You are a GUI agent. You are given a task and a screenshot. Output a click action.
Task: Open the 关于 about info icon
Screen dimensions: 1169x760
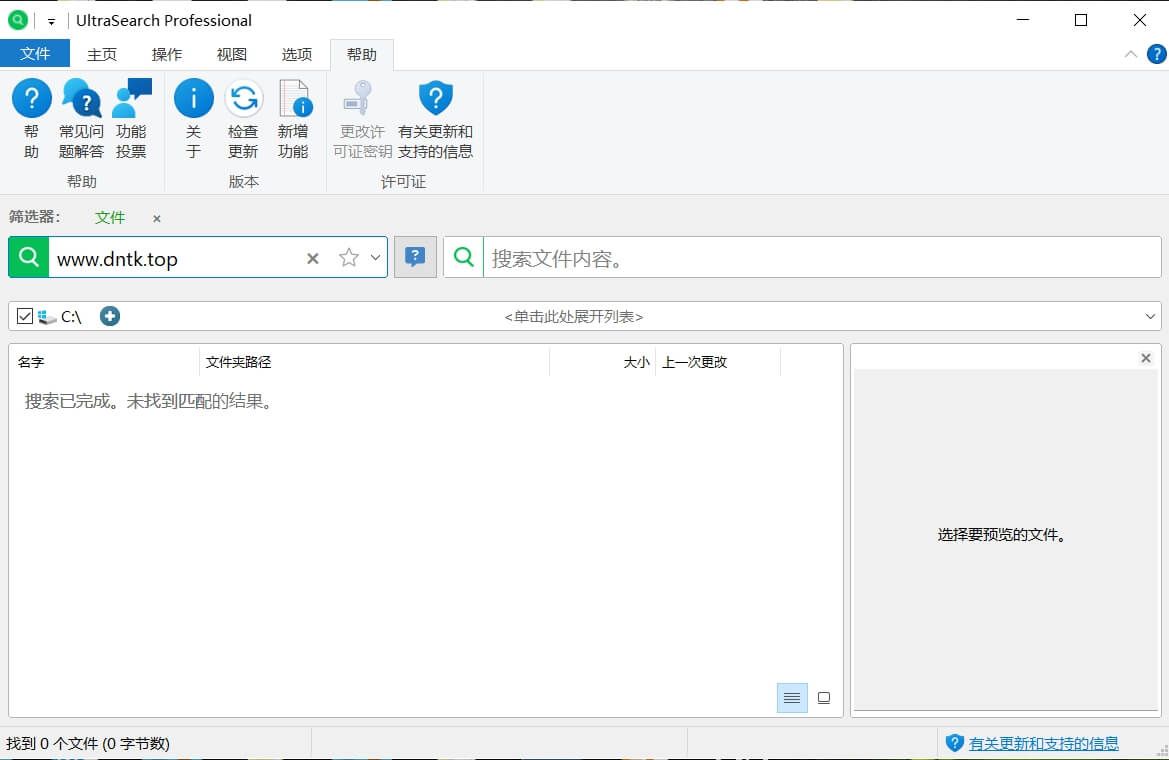193,98
